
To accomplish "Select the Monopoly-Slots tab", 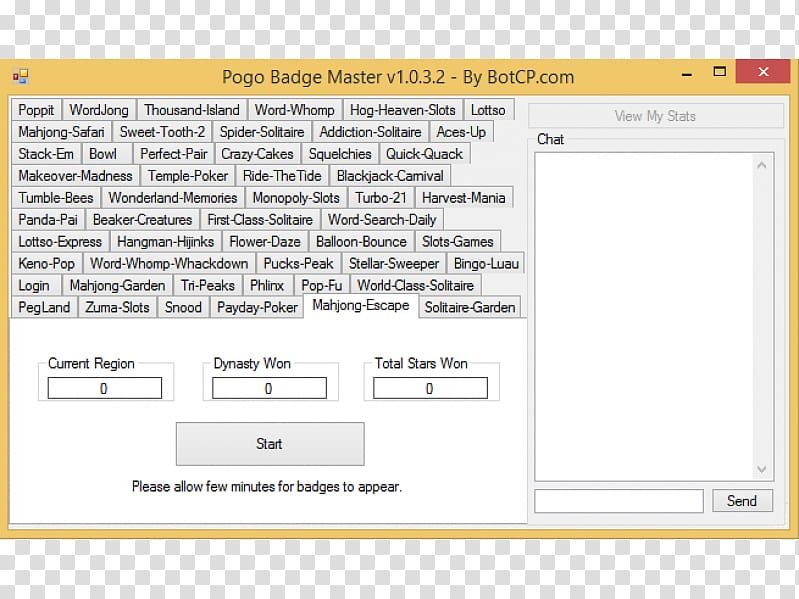I will [x=296, y=198].
